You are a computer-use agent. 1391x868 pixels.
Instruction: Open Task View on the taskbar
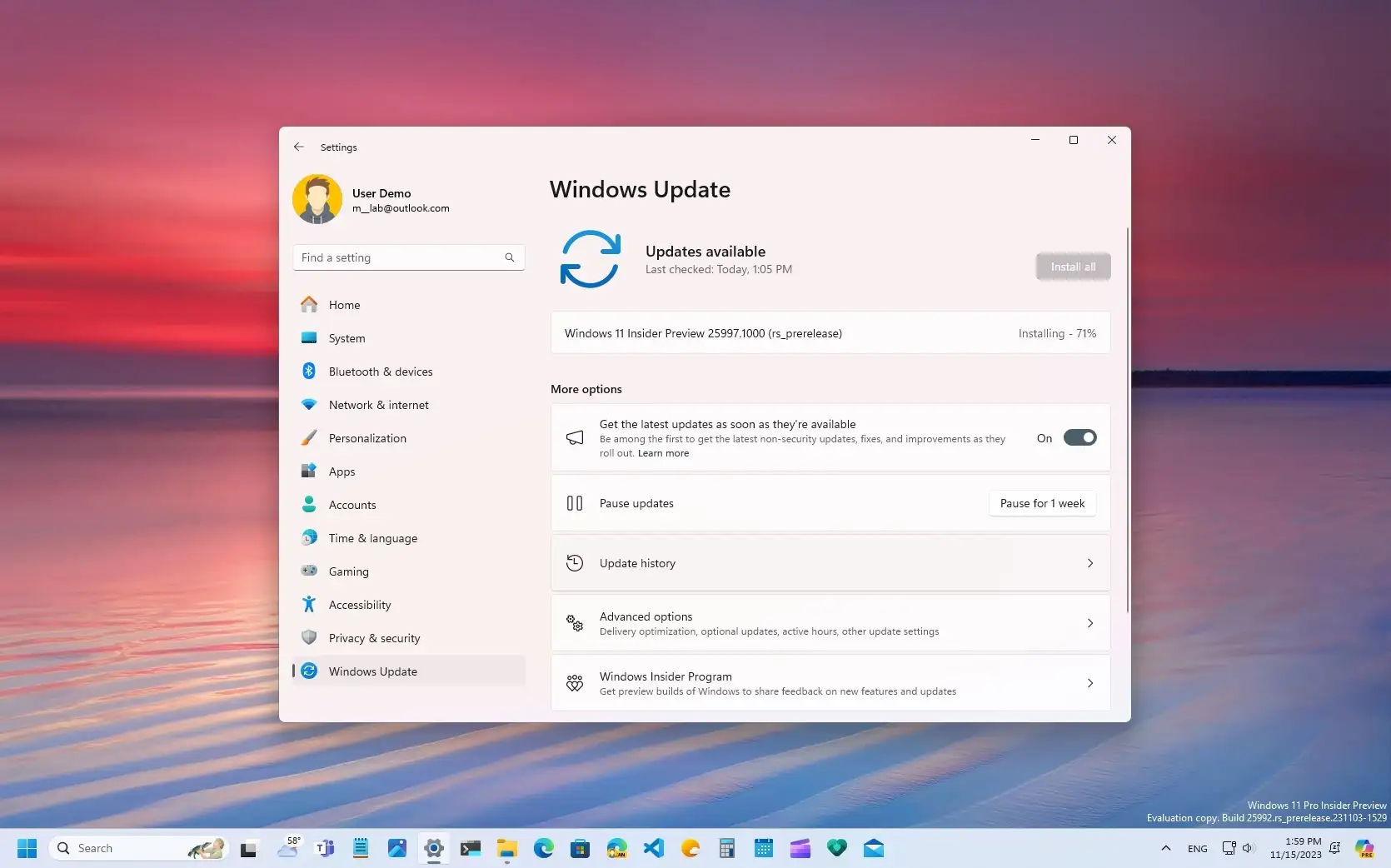click(248, 849)
